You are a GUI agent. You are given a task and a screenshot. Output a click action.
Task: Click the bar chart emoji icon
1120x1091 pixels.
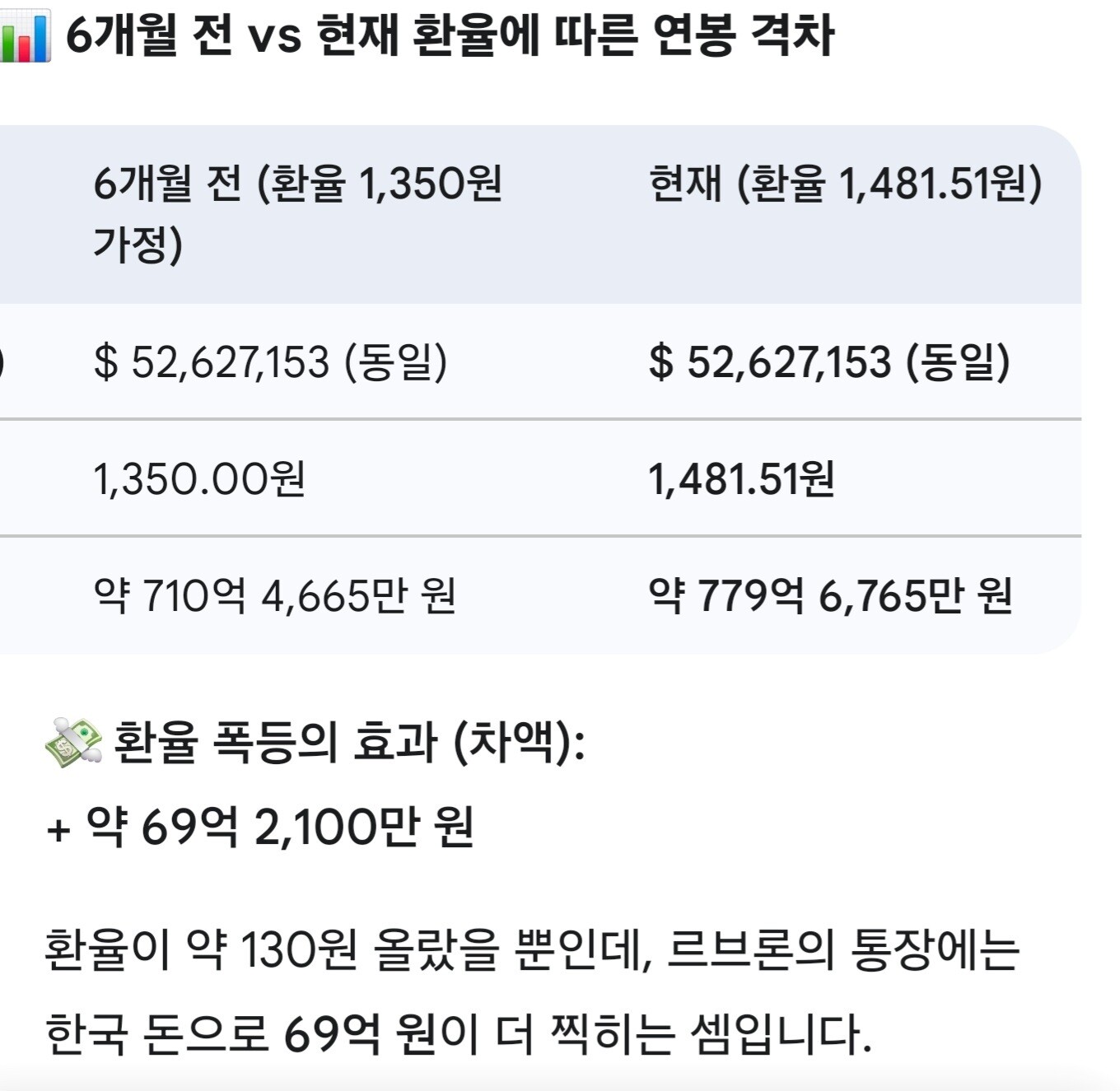pos(25,37)
